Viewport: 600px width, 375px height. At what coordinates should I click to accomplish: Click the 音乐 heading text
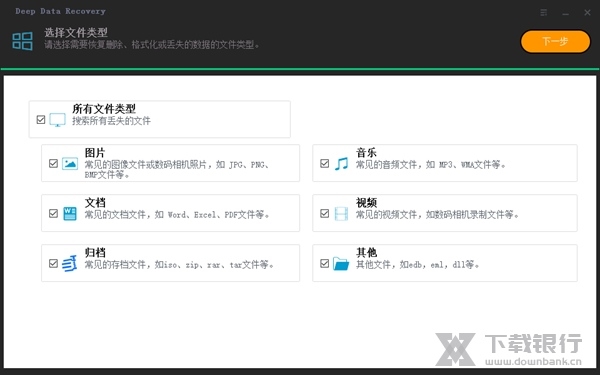pos(366,153)
